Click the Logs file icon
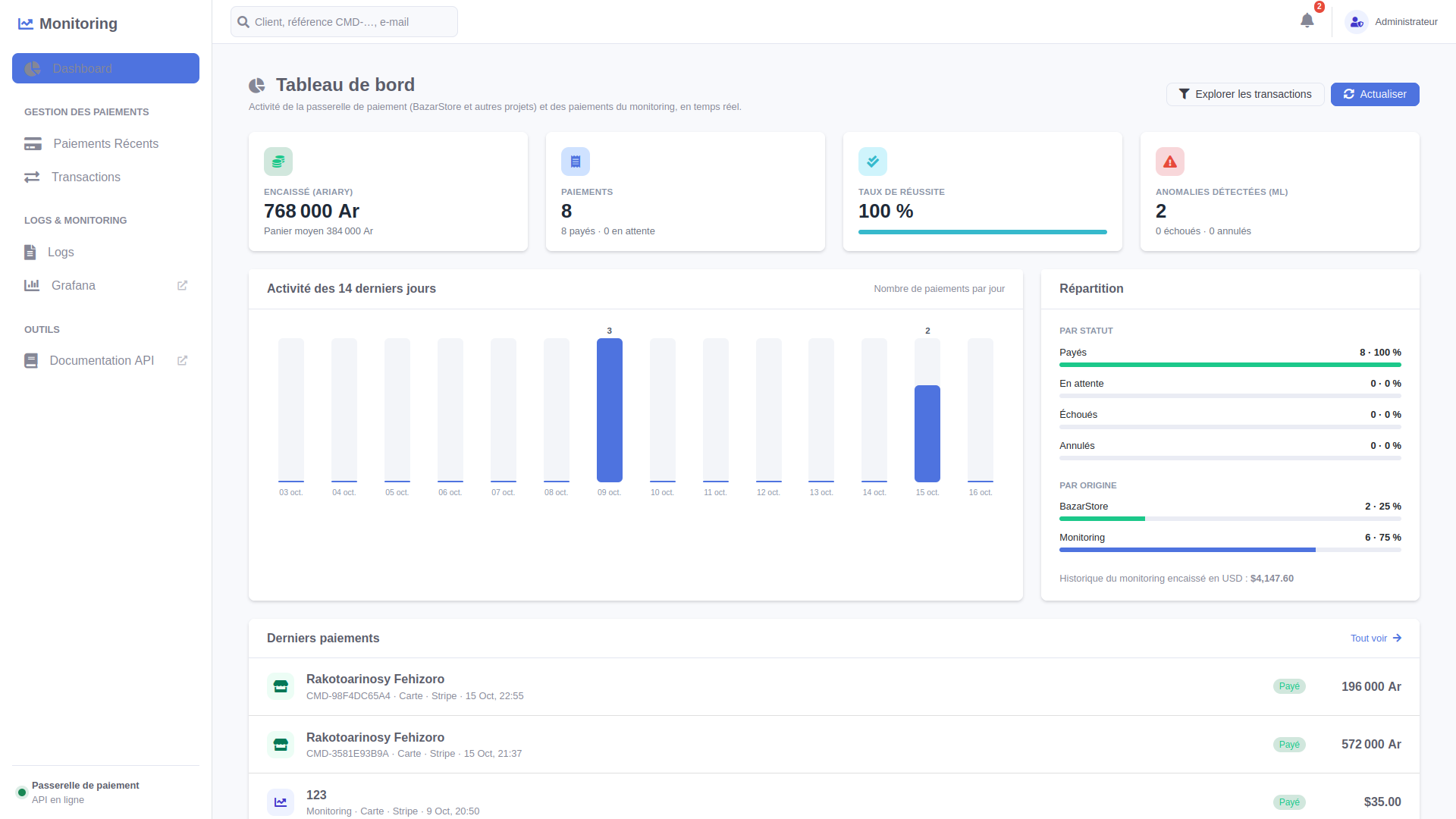 coord(30,252)
